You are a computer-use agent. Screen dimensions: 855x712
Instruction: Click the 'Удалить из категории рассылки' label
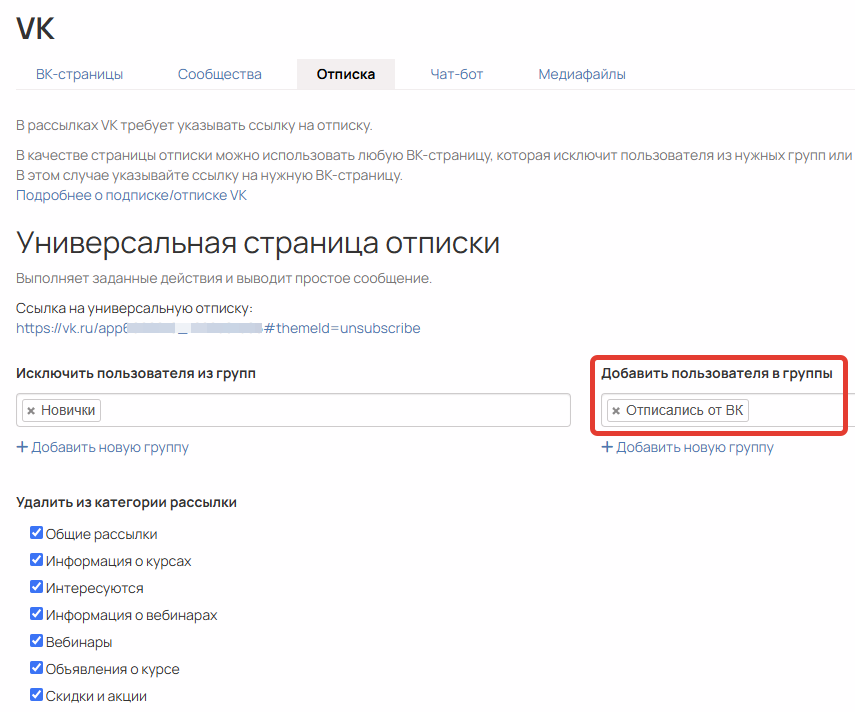point(127,502)
